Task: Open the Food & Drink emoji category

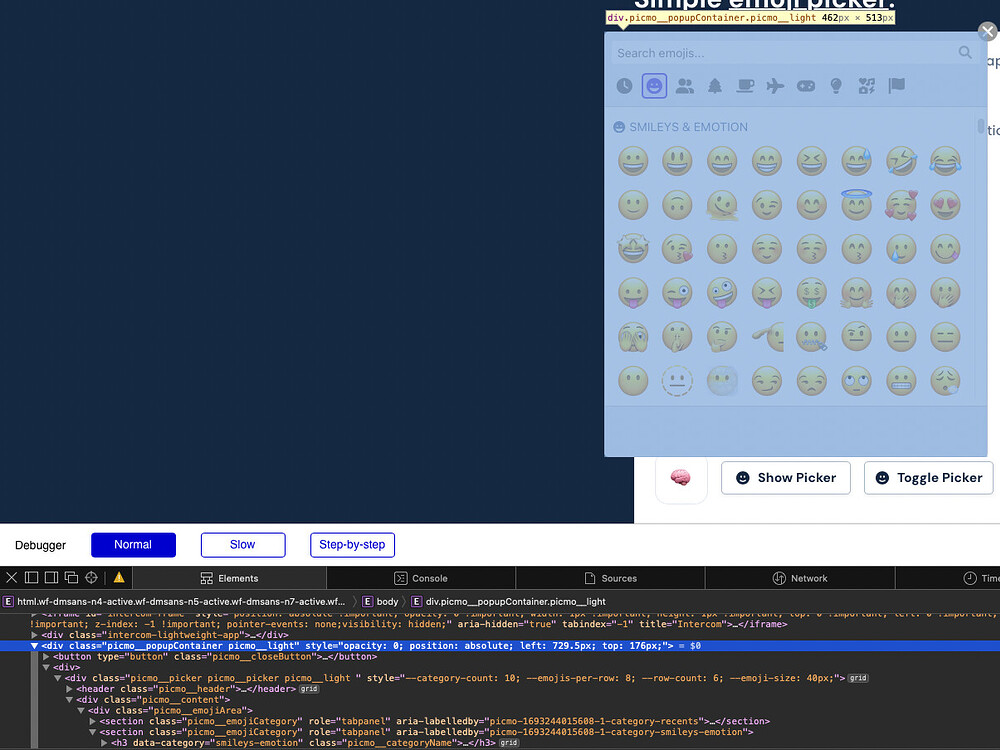Action: pos(744,85)
